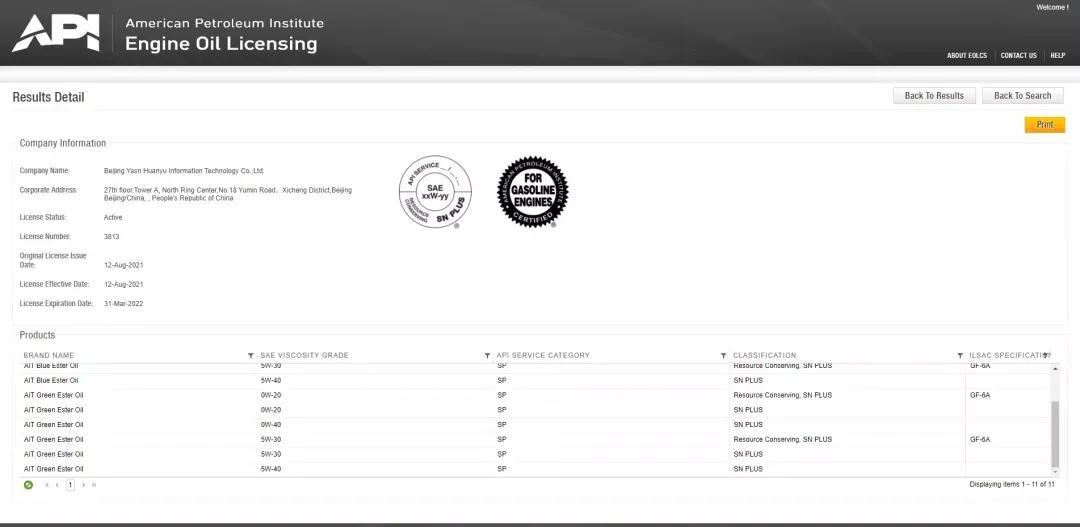Image resolution: width=1080 pixels, height=527 pixels.
Task: Sort by CLASSIFICATION column header
Action: coord(765,355)
